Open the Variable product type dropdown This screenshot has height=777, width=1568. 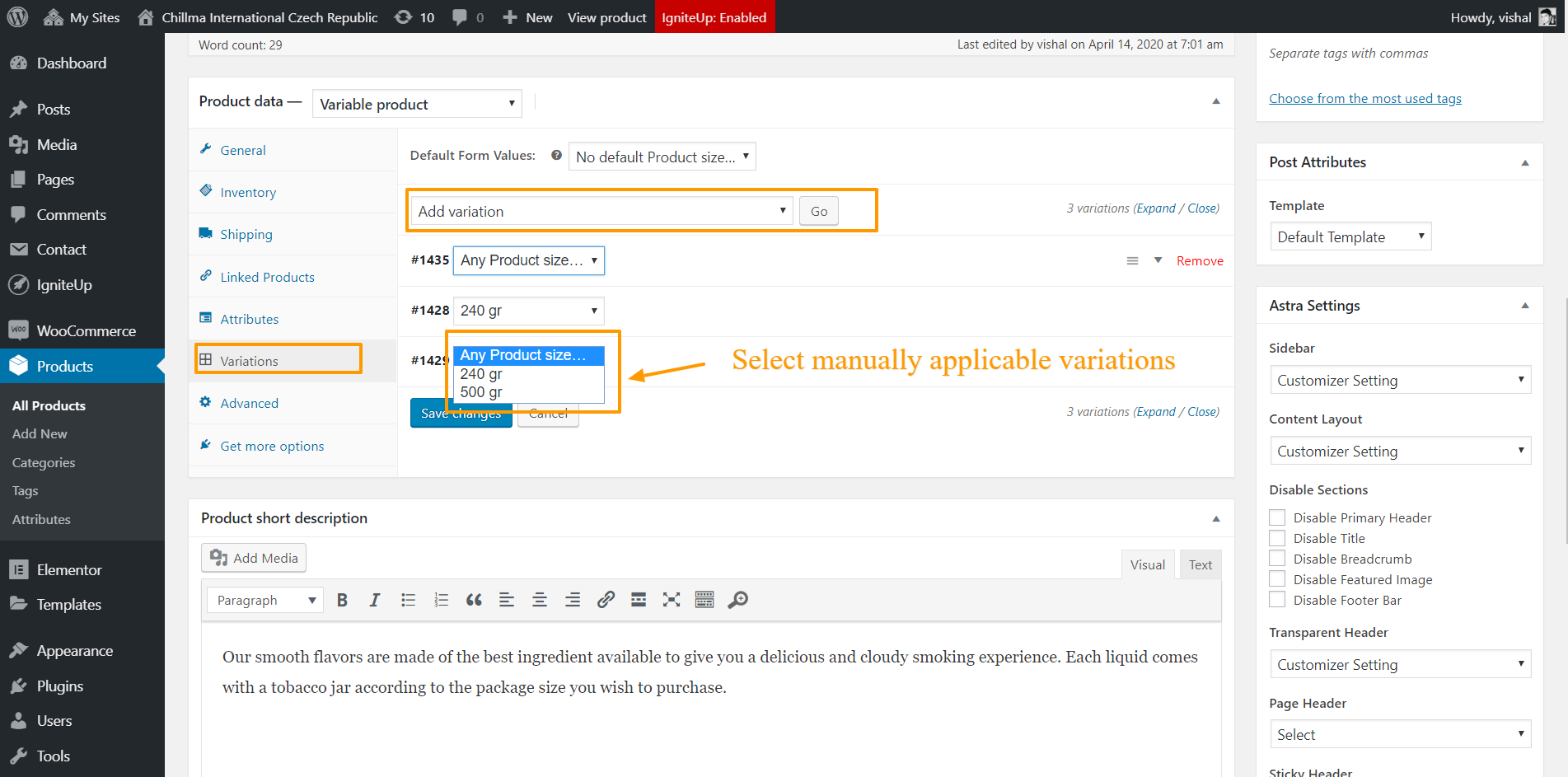pyautogui.click(x=417, y=104)
